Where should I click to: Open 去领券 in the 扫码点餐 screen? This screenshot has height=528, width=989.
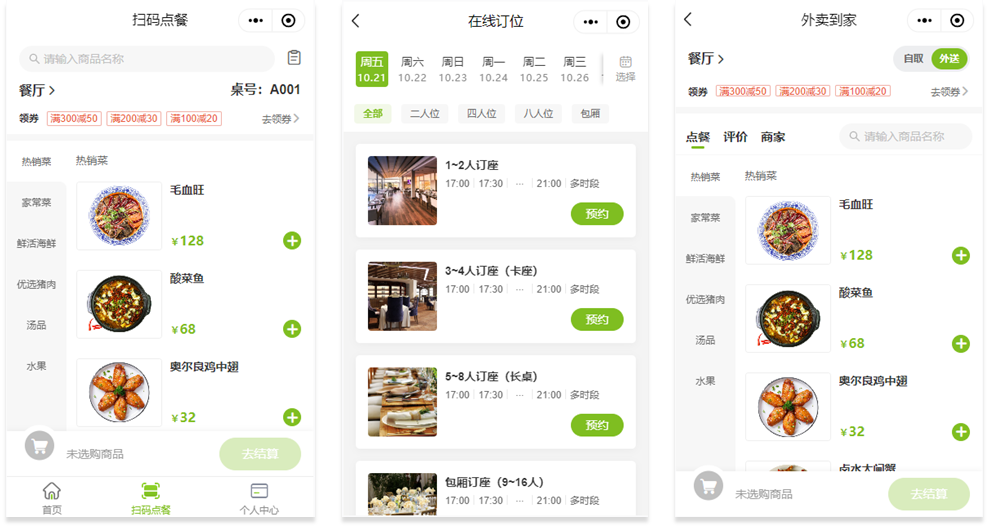pyautogui.click(x=280, y=119)
